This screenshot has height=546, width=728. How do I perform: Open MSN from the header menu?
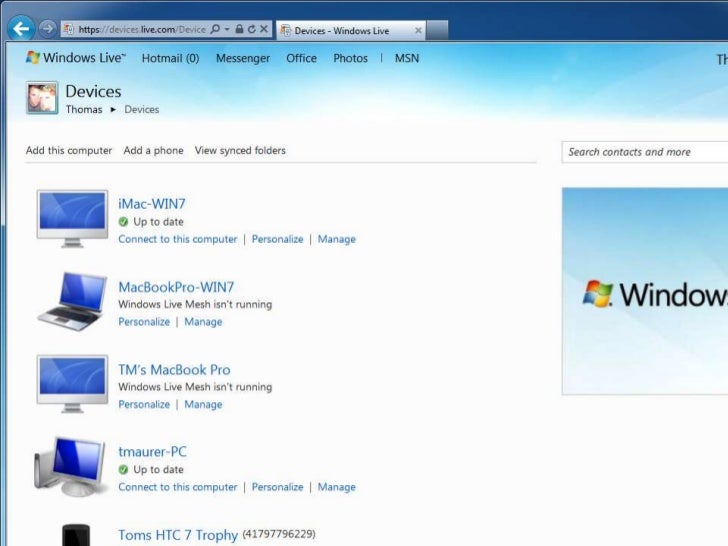[407, 58]
